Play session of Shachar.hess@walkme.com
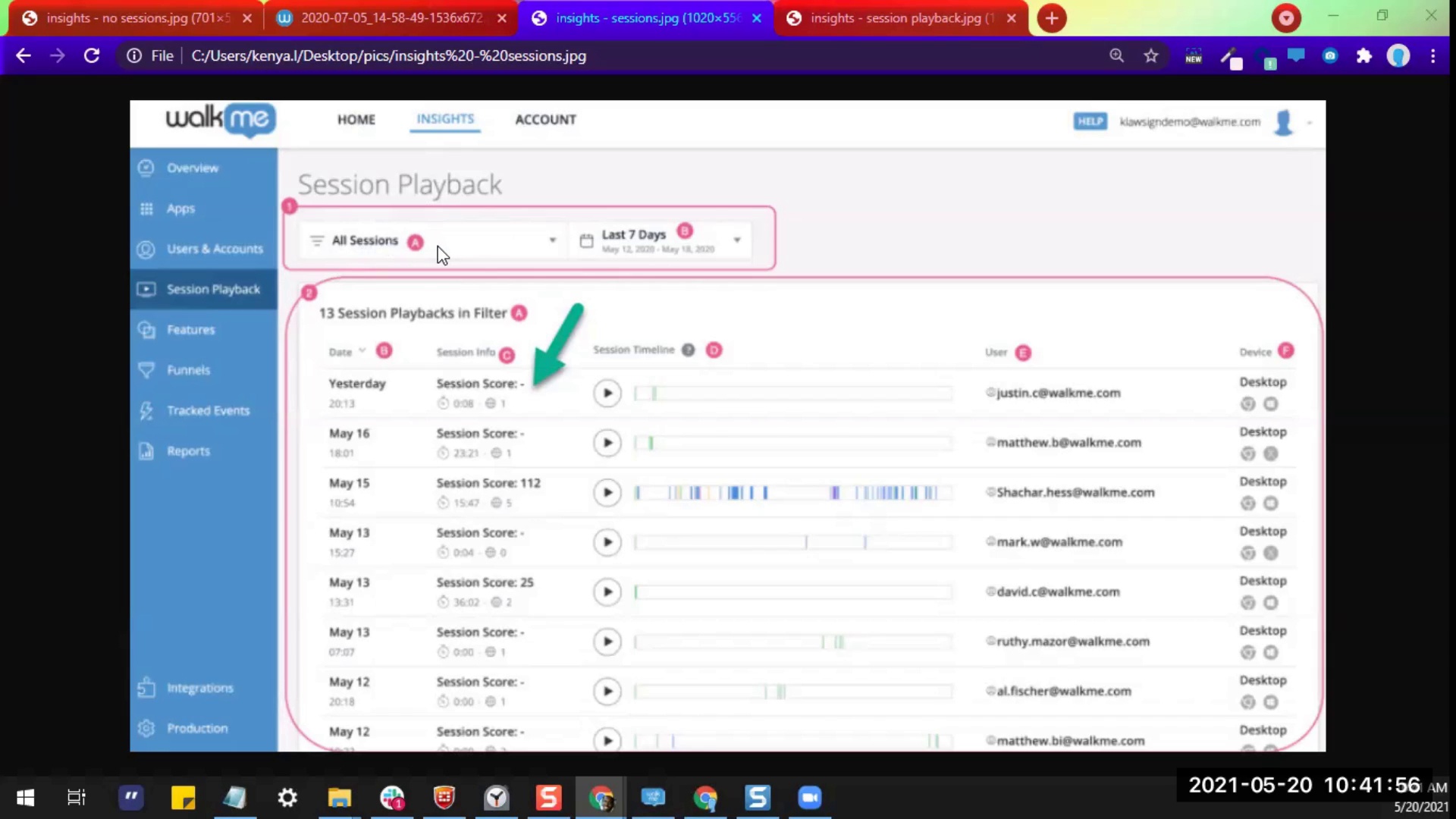1456x819 pixels. (x=607, y=493)
